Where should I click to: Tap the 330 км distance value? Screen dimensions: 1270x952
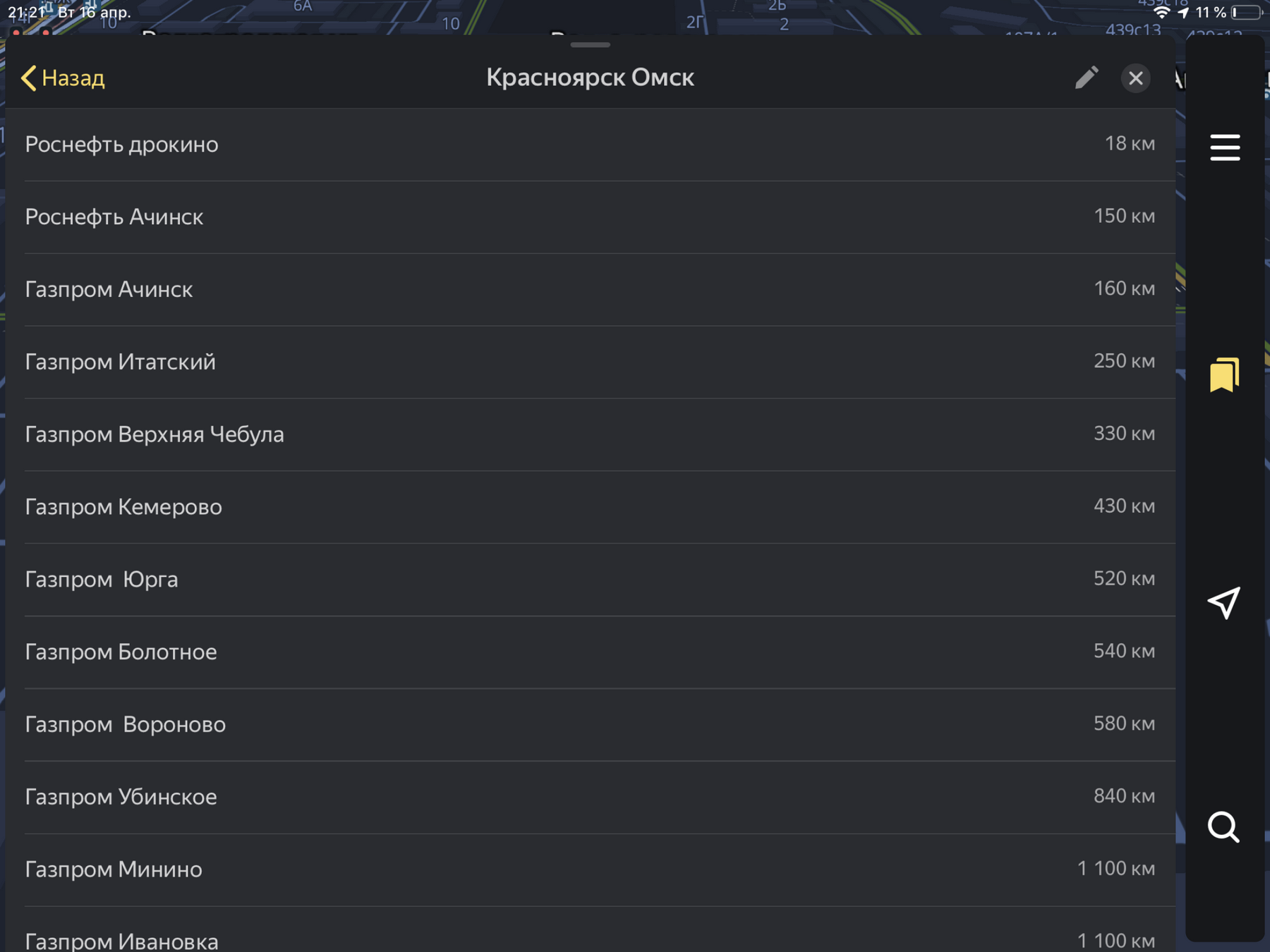[x=1124, y=434]
